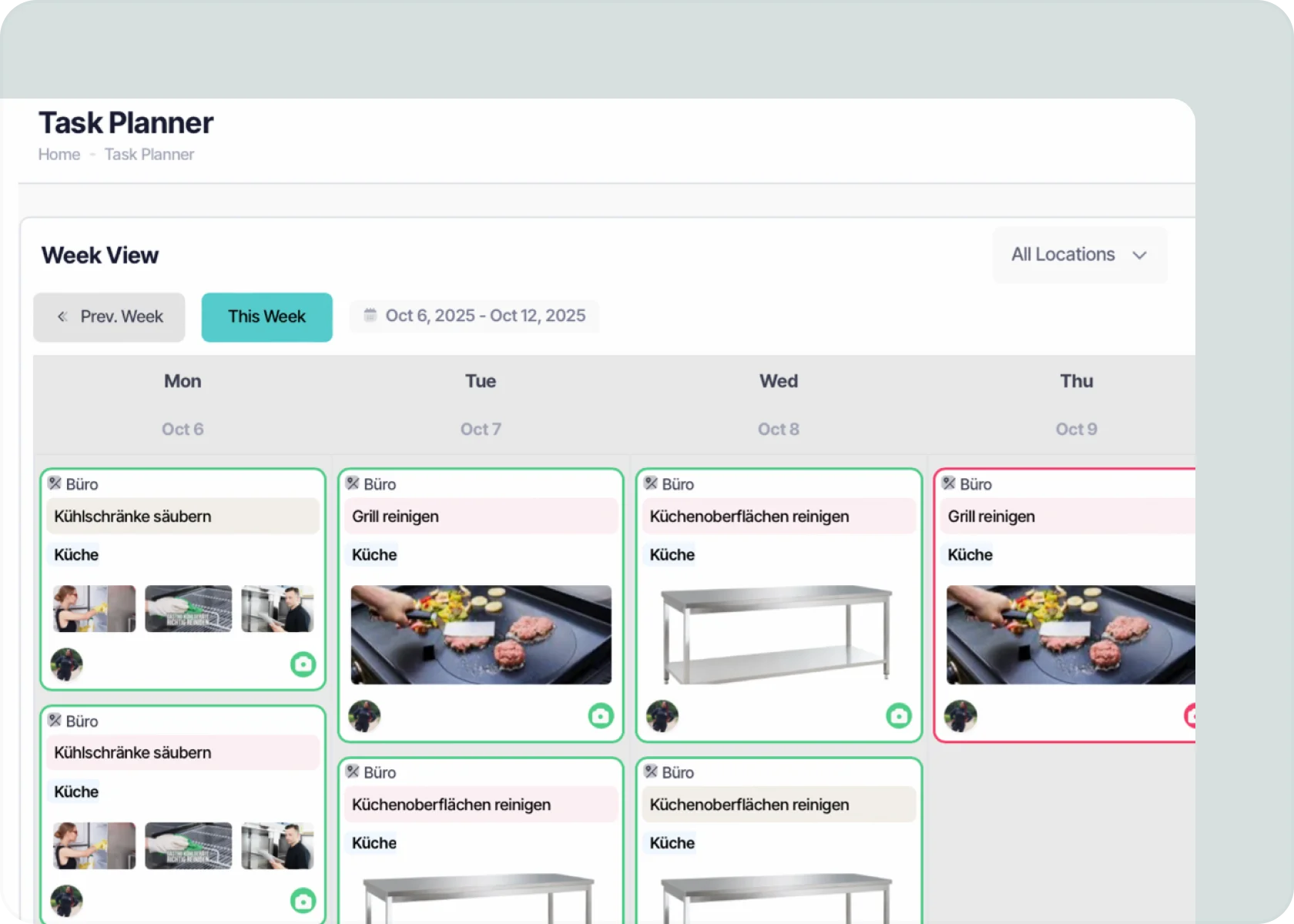
Task: Click the tools icon next to Büro on Monday's first card
Action: (x=55, y=483)
